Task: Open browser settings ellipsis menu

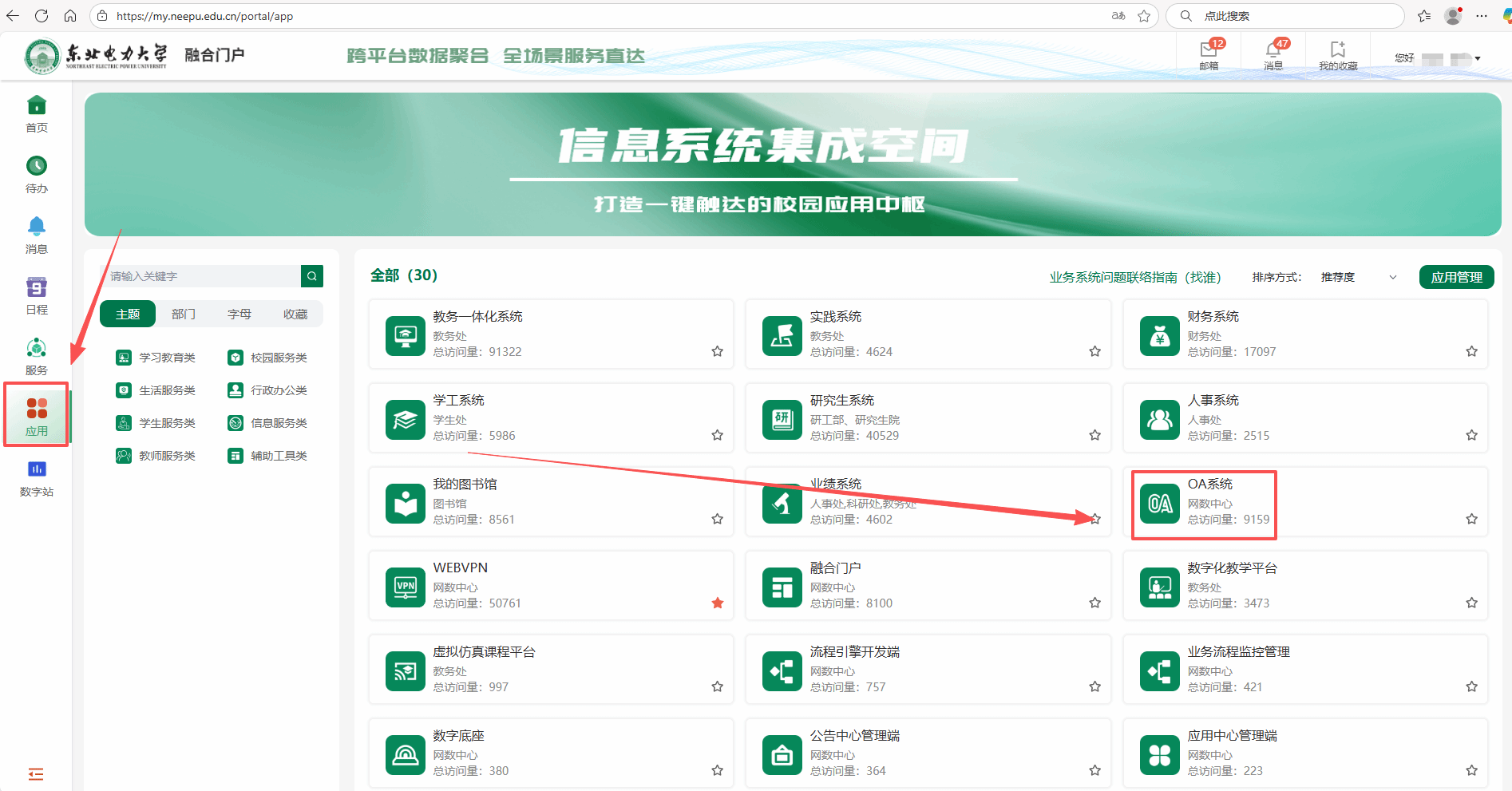Action: [1482, 16]
